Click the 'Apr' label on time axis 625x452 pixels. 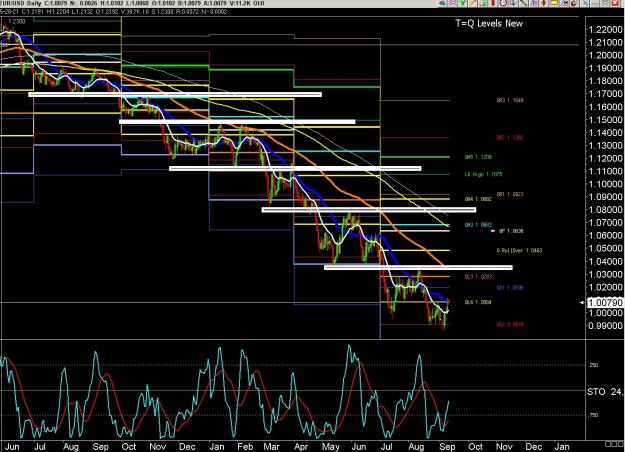pyautogui.click(x=301, y=447)
